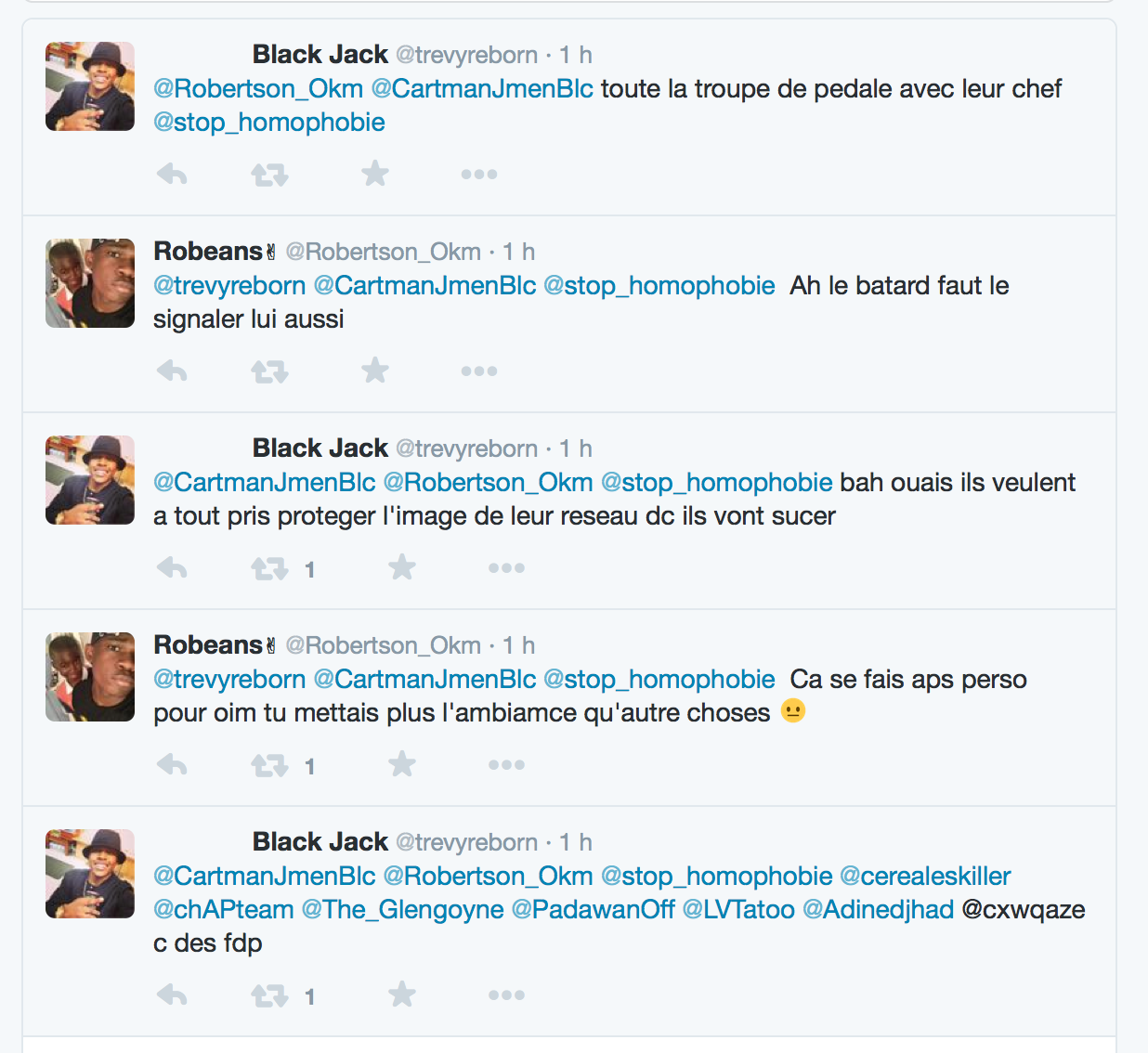Reply to the 'c des fdp' tweet

[x=172, y=995]
